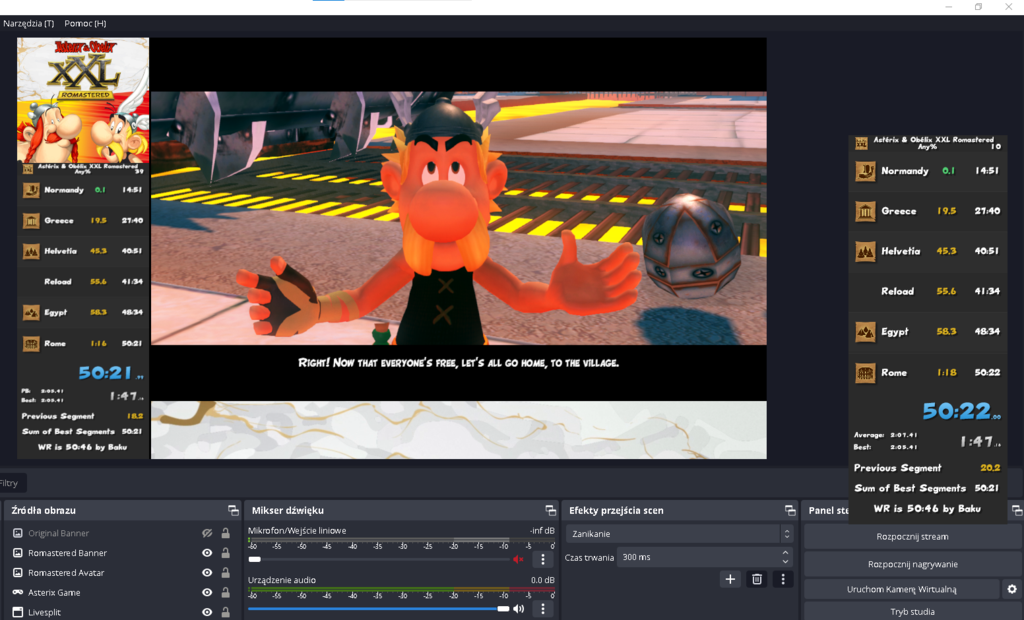
Task: Open Urządzenie audio three-dot options menu
Action: [x=543, y=609]
